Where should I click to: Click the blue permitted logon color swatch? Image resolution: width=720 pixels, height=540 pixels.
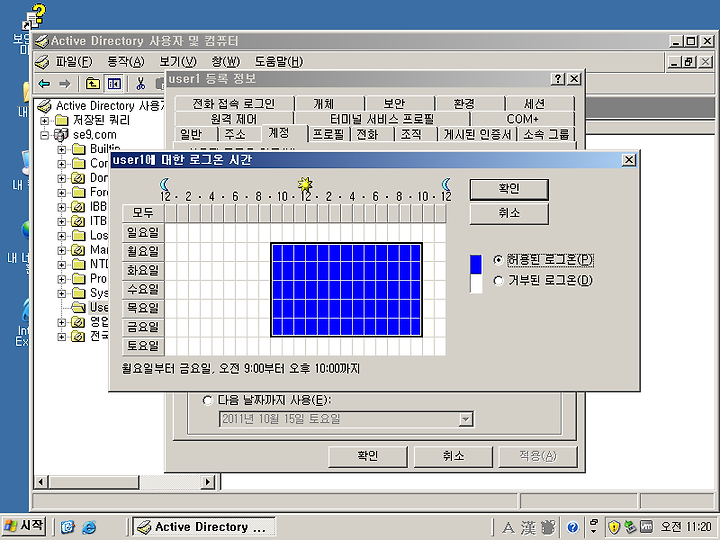click(476, 264)
